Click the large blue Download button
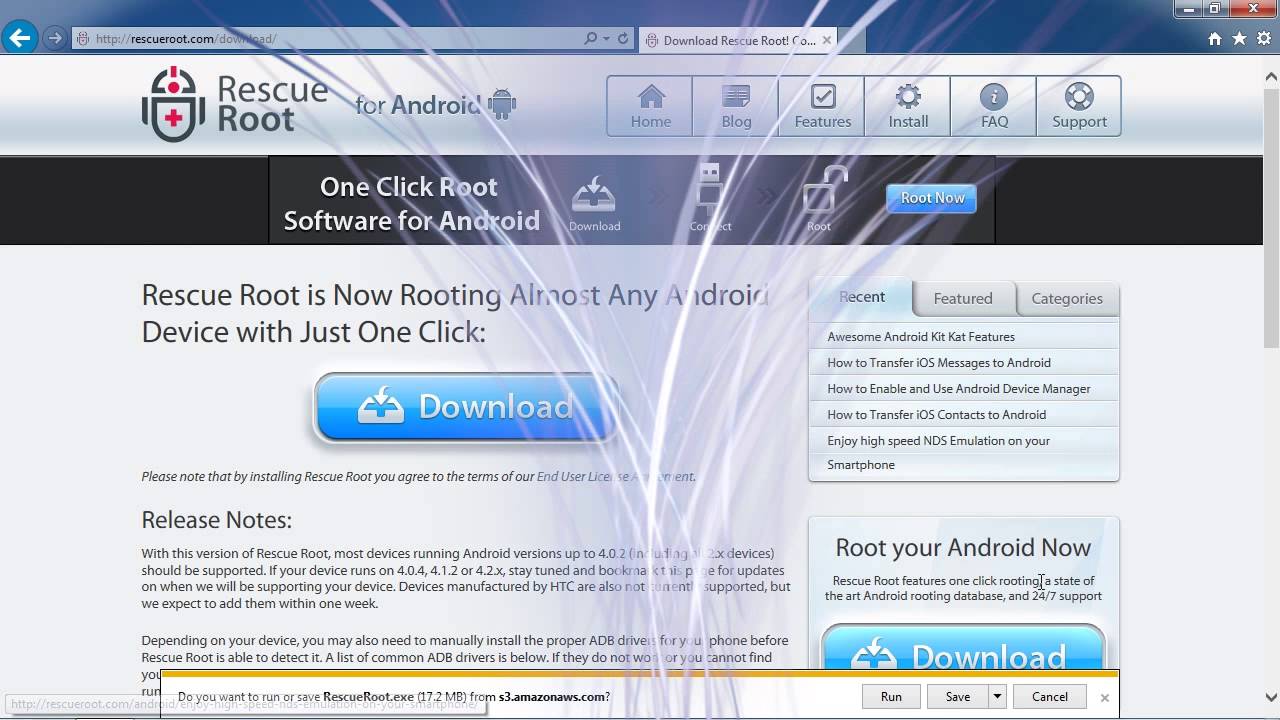The height and width of the screenshot is (720, 1280). pos(466,407)
